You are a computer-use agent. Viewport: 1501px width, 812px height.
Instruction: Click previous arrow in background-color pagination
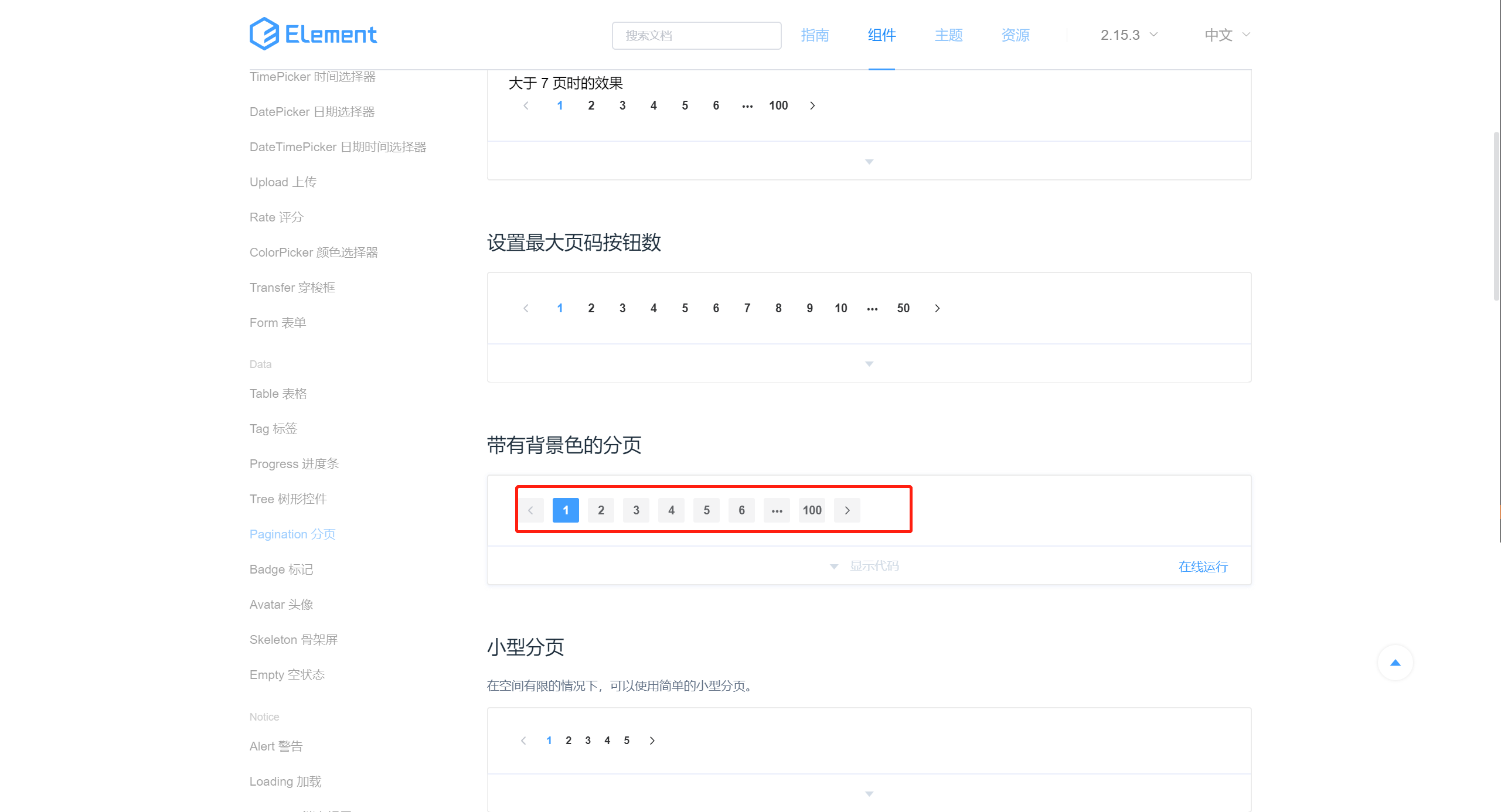coord(530,510)
